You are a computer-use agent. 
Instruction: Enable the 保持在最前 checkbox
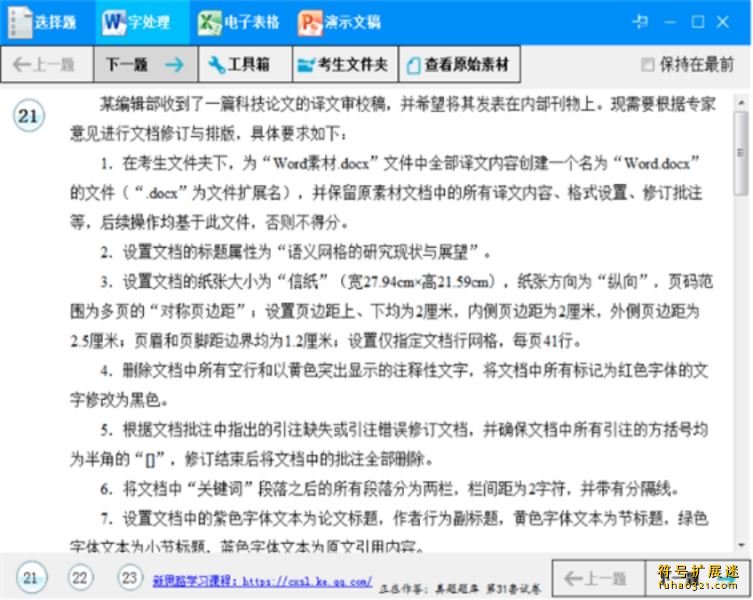pyautogui.click(x=647, y=64)
